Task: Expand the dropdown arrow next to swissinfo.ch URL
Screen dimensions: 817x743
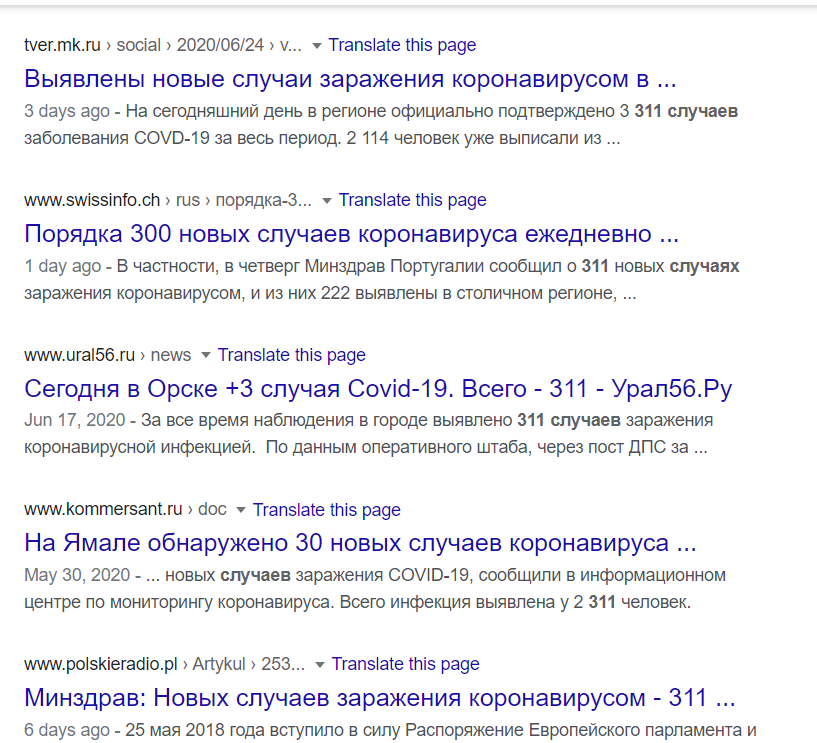Action: point(327,201)
